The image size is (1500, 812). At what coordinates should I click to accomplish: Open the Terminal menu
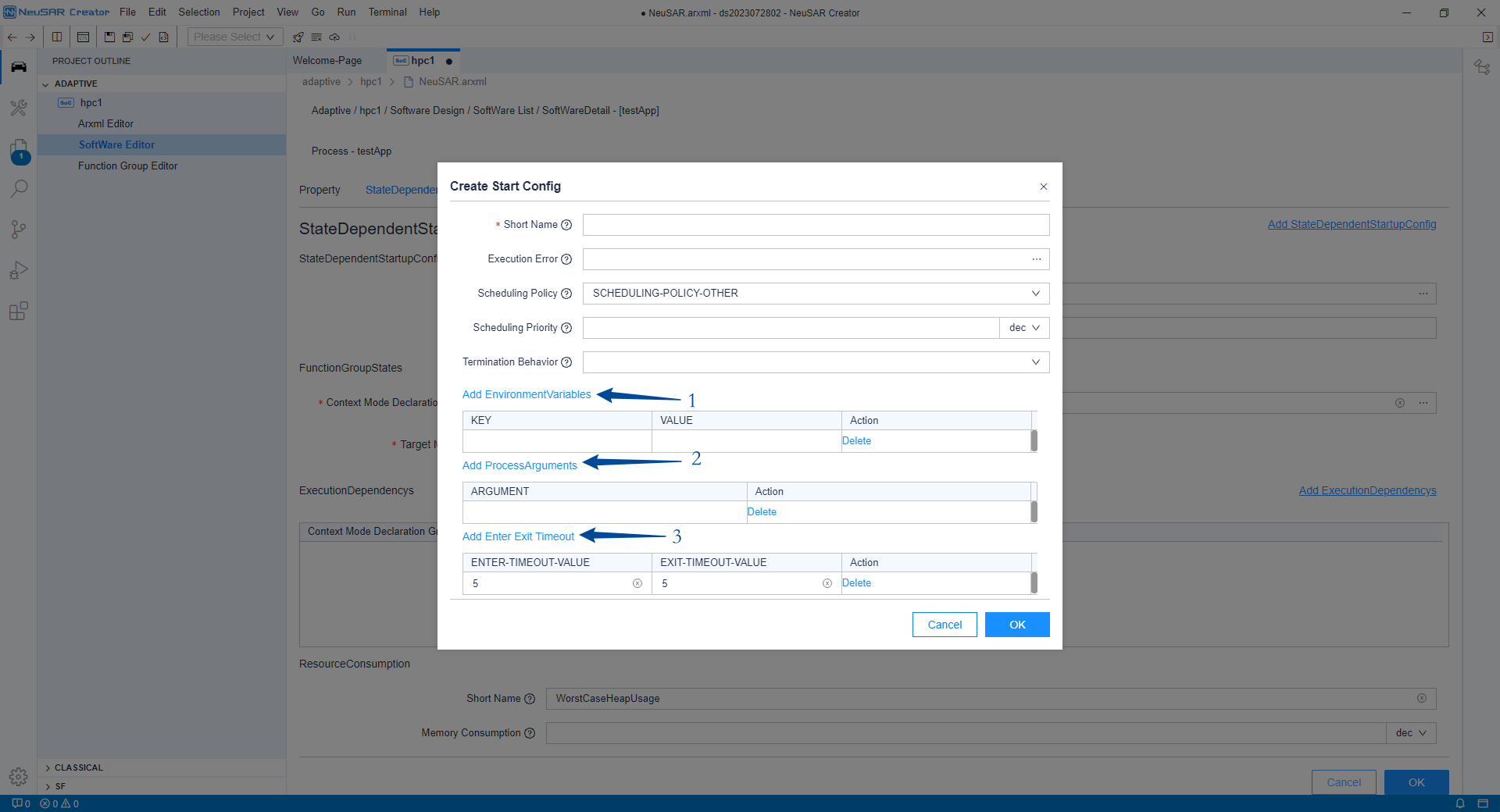tap(387, 12)
